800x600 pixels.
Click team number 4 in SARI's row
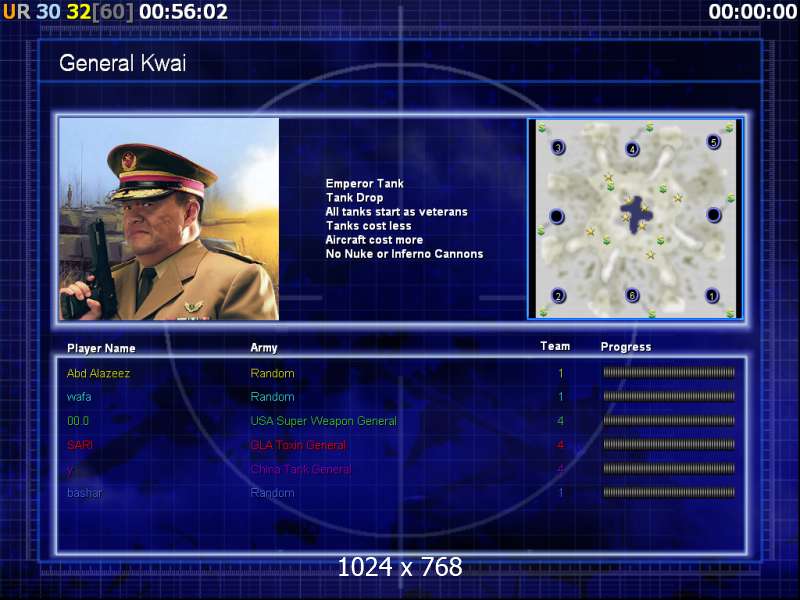tap(561, 445)
